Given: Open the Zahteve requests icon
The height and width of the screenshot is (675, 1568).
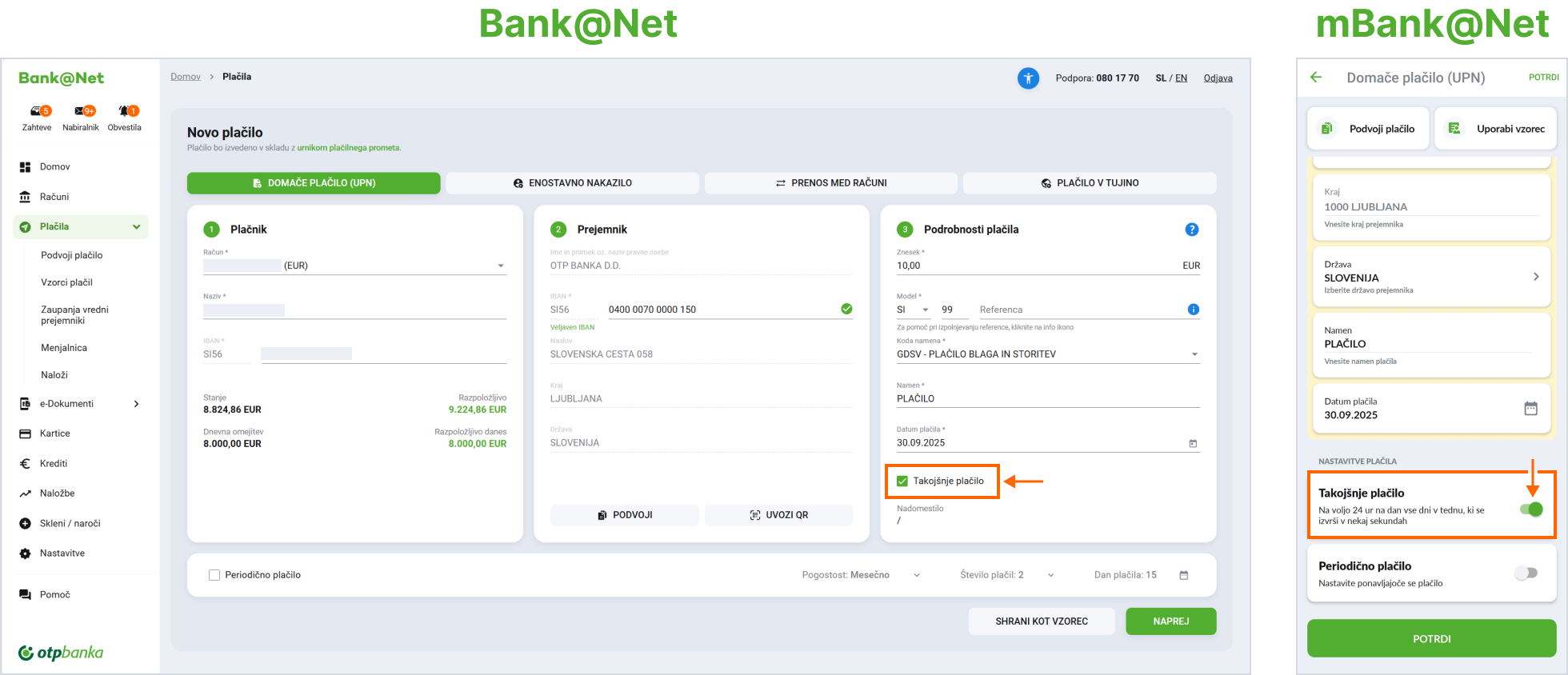Looking at the screenshot, I should (x=38, y=111).
